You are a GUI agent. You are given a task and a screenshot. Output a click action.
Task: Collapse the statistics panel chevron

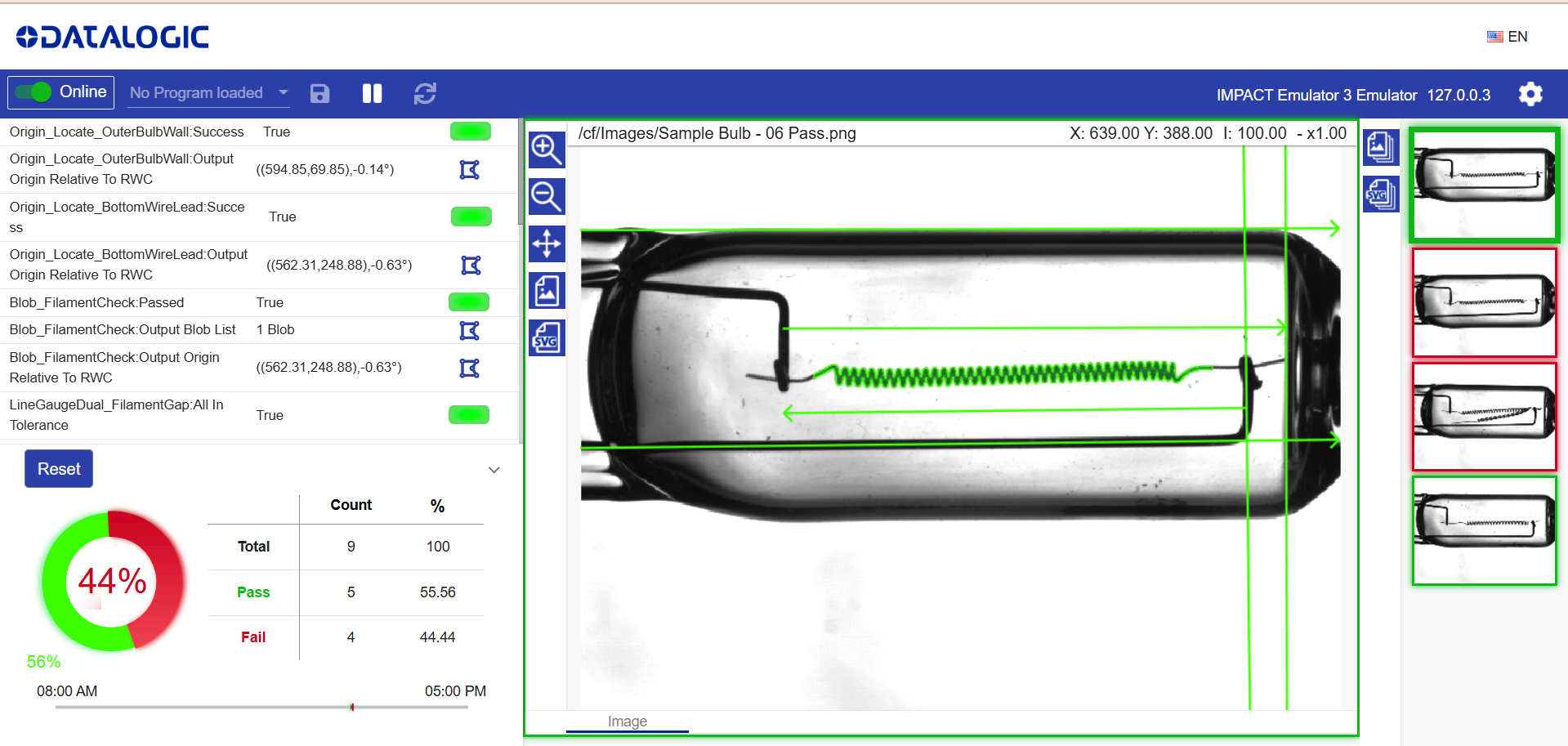494,470
